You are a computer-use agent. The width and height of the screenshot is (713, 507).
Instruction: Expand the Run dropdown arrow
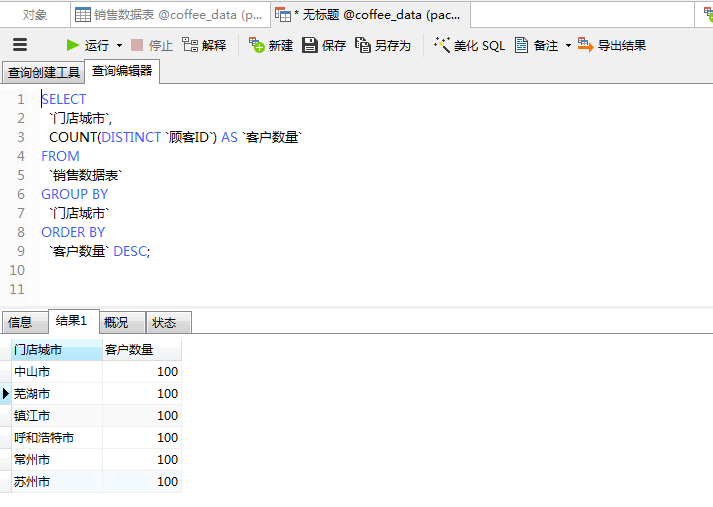click(119, 45)
